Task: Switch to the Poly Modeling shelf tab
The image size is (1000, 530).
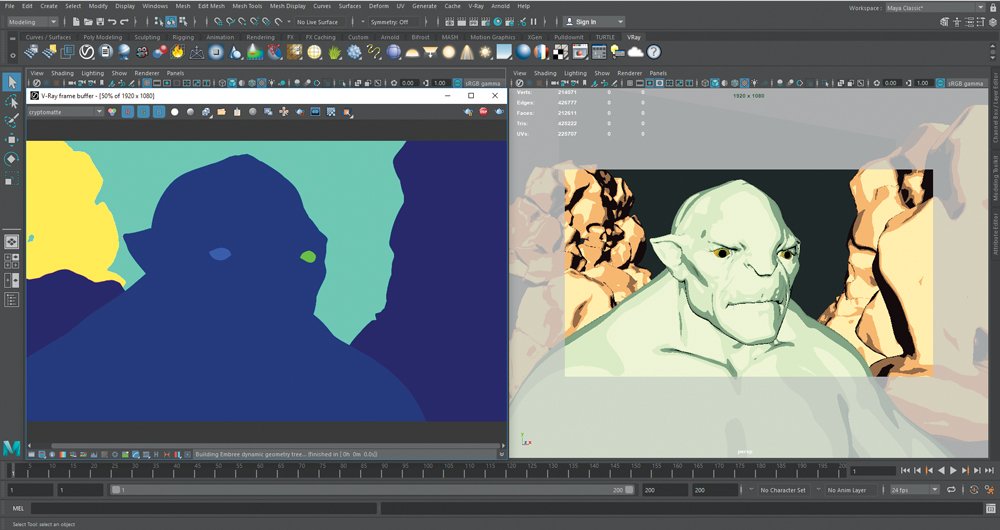Action: click(x=102, y=37)
